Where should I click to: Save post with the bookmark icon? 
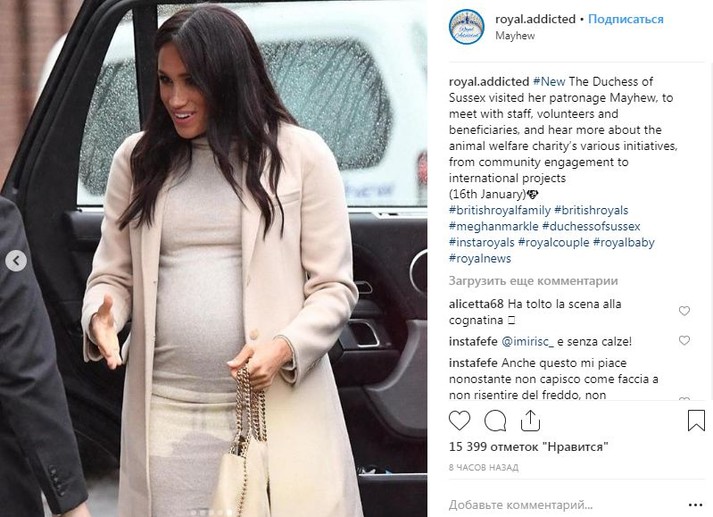696,420
